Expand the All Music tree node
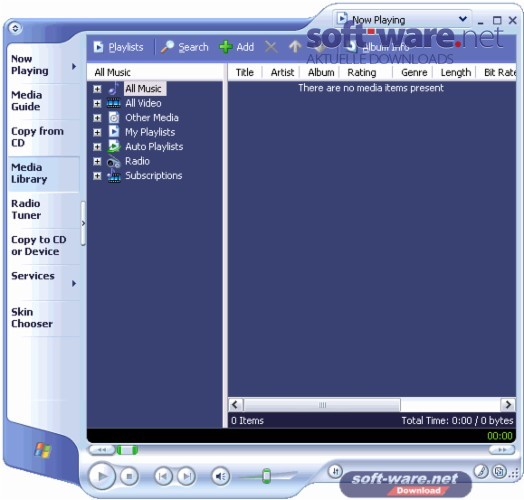This screenshot has width=524, height=500. coord(97,89)
